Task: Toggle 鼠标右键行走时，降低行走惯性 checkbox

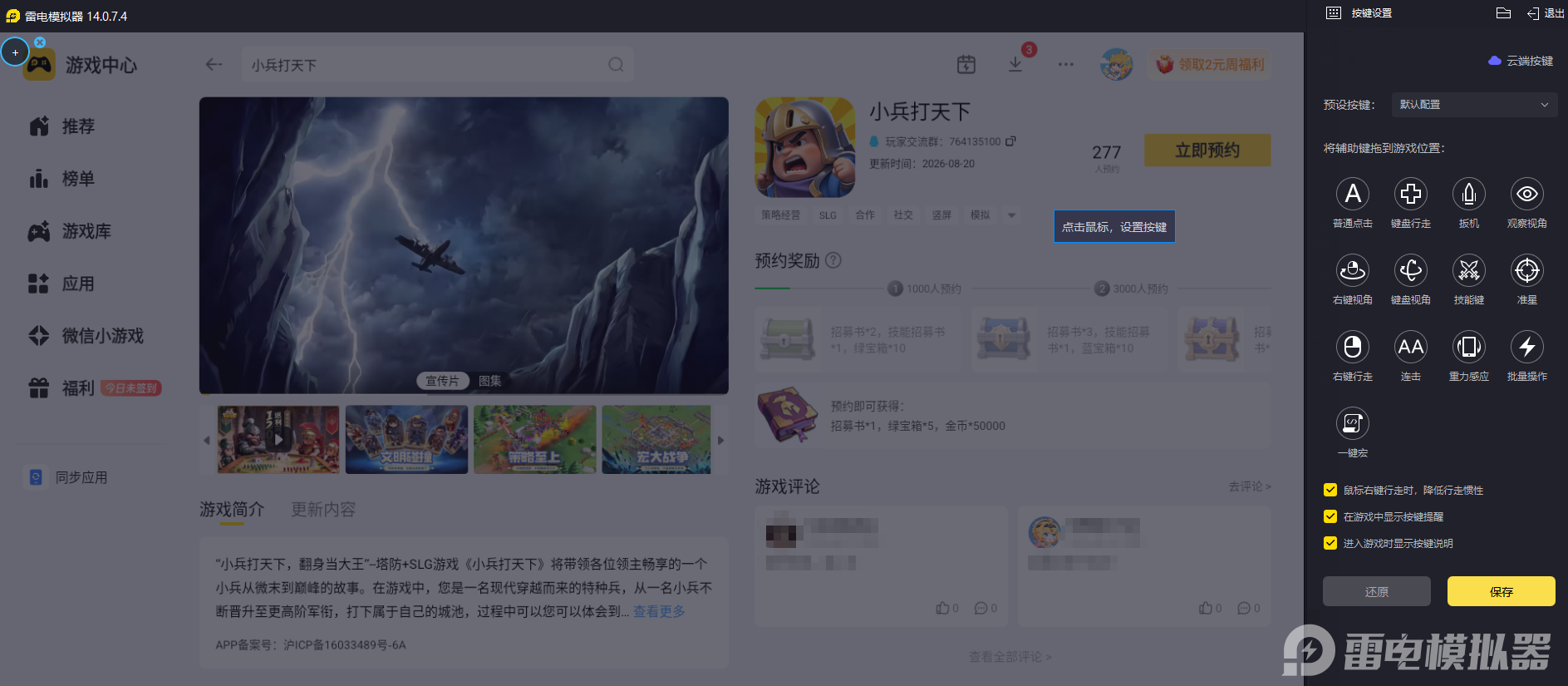Action: point(1330,490)
